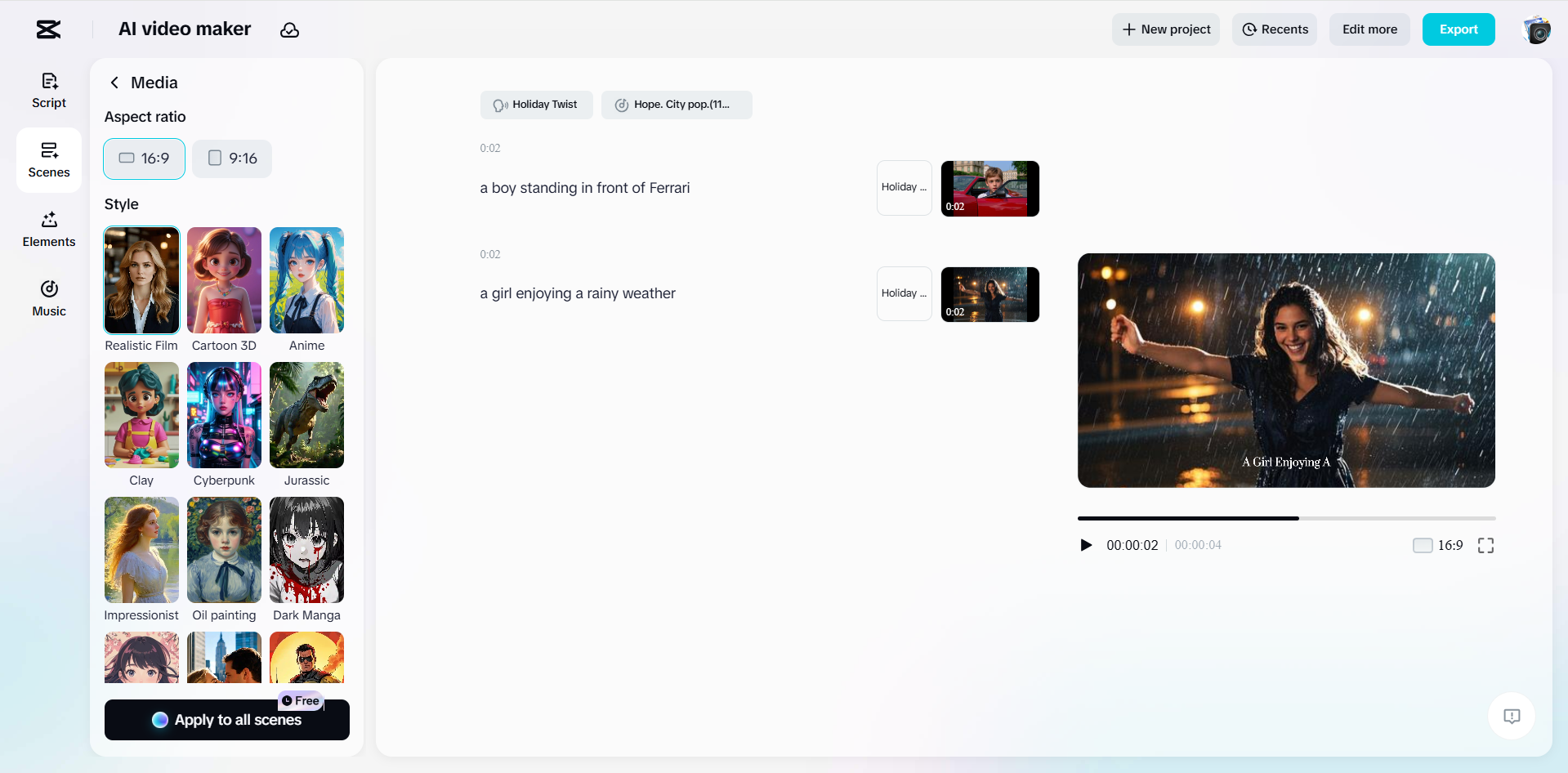
Task: Apply the selected style to all scenes
Action: (x=226, y=720)
